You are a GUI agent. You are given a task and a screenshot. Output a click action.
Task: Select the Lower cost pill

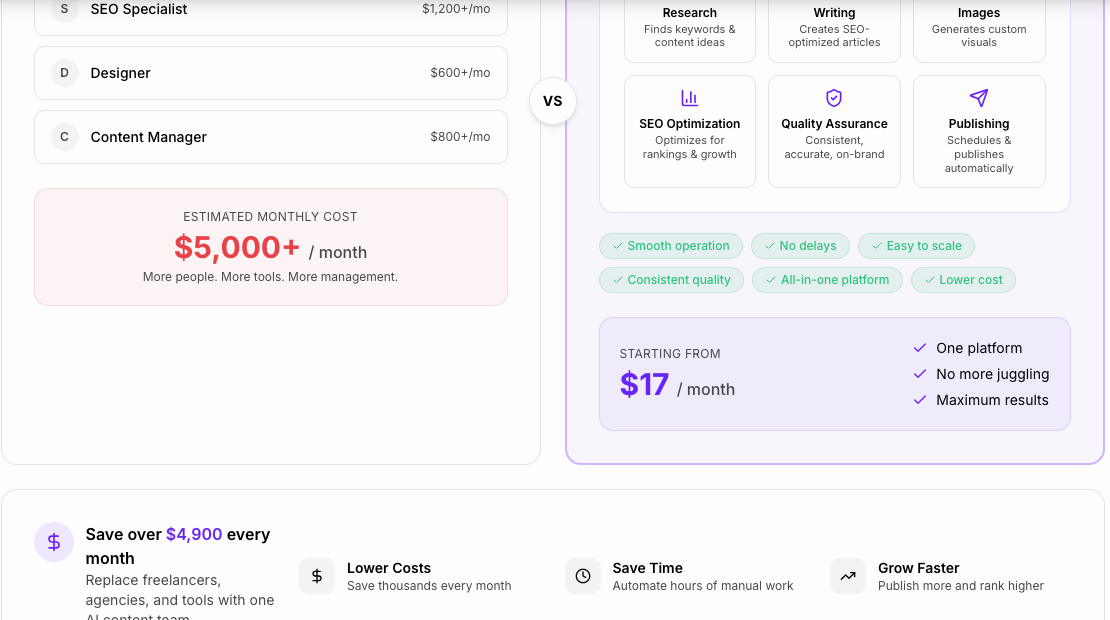coord(963,280)
